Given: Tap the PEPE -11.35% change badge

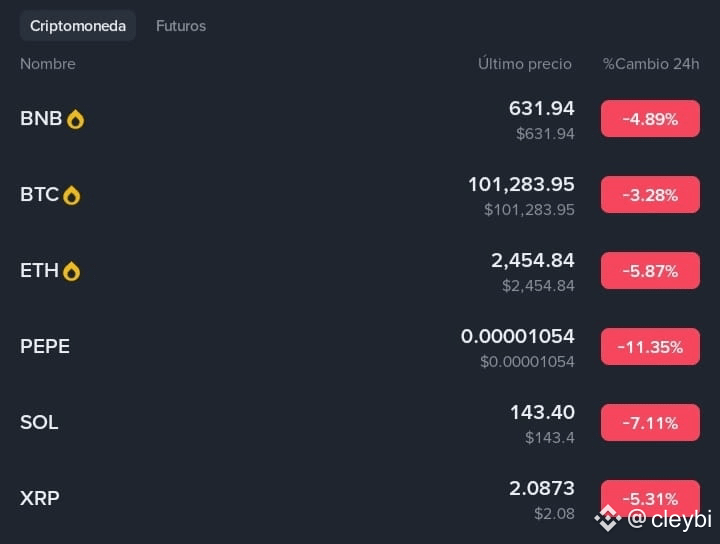Looking at the screenshot, I should coord(650,347).
